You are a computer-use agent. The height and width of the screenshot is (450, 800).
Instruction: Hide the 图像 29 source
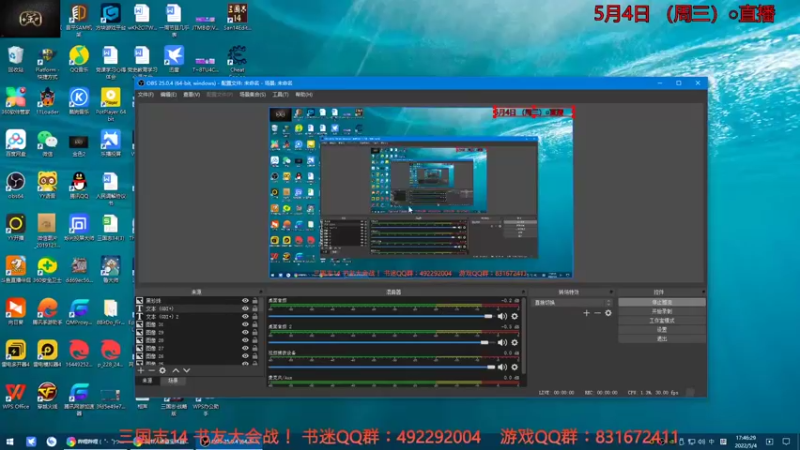(x=245, y=332)
